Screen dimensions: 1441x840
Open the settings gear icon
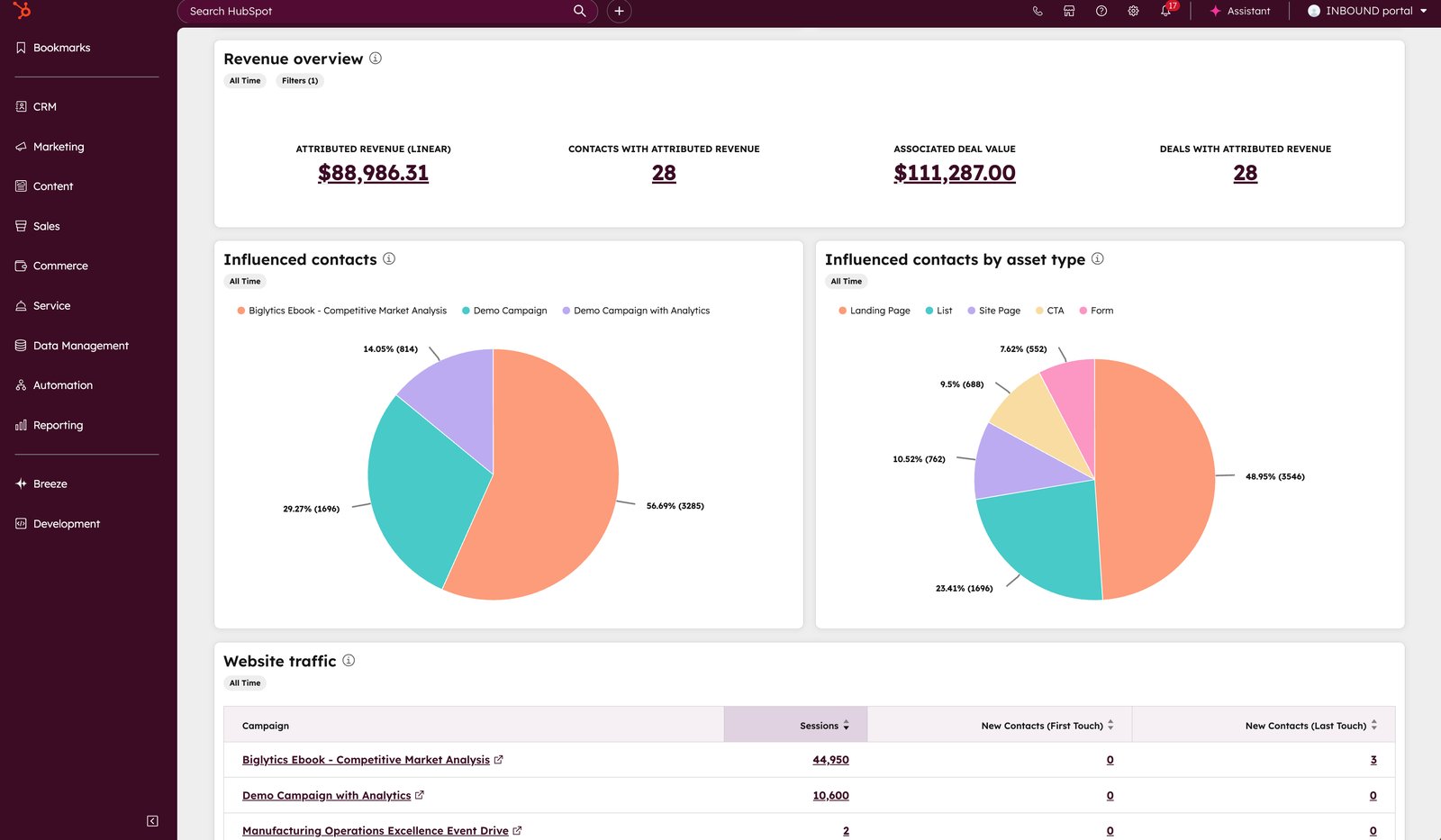(x=1134, y=11)
